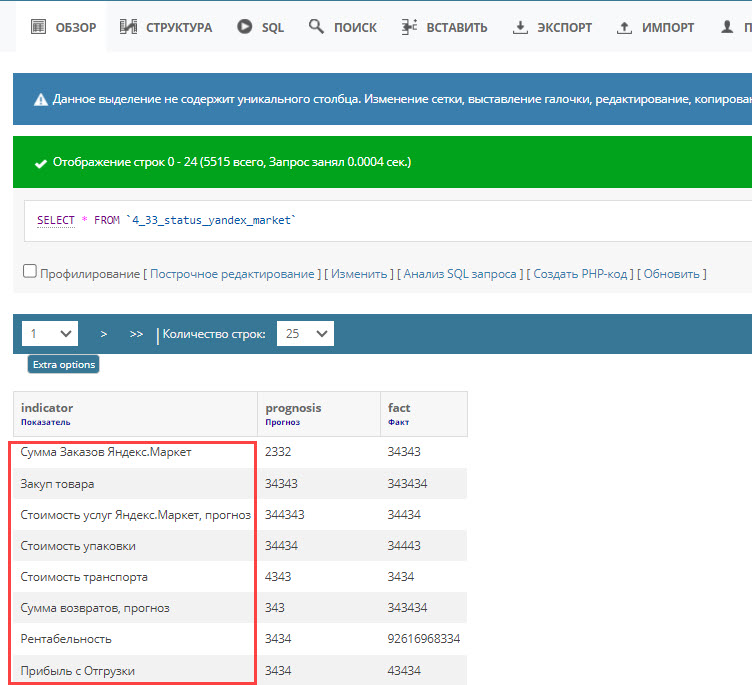This screenshot has height=685, width=752.
Task: Click prognosis value 344343
Action: (x=285, y=515)
